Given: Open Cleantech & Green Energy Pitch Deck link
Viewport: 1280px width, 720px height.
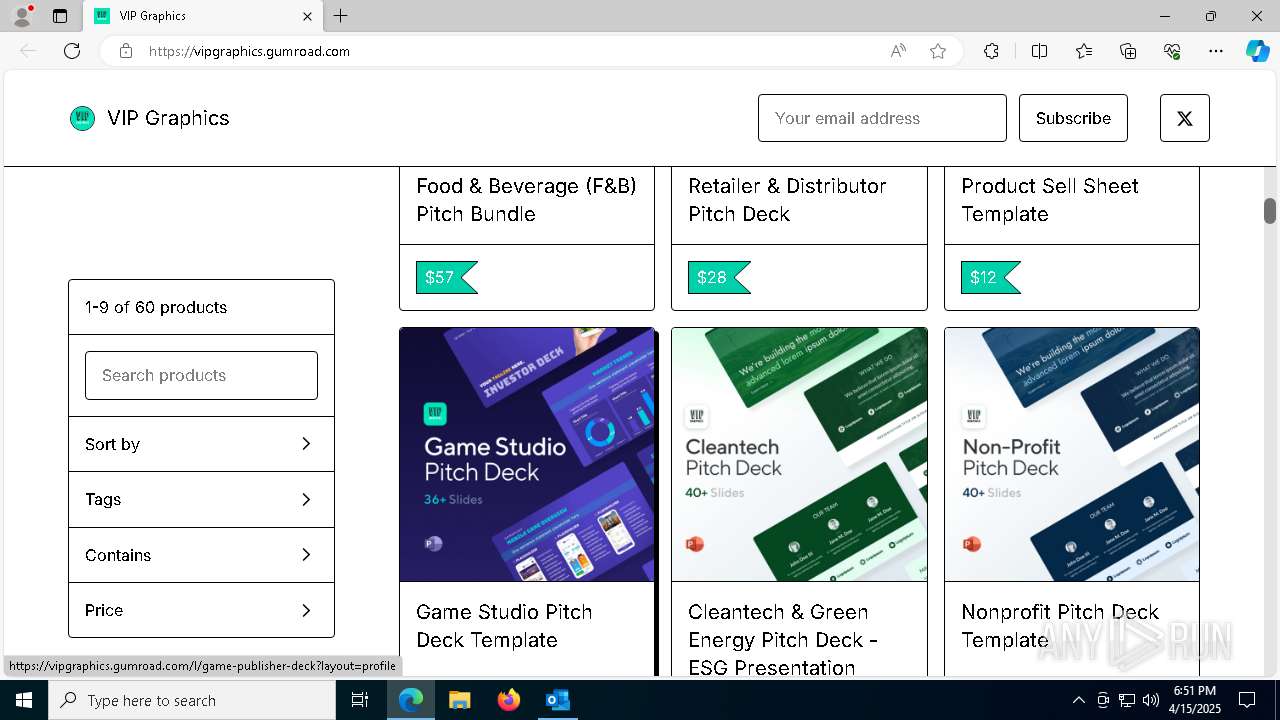Looking at the screenshot, I should 783,640.
